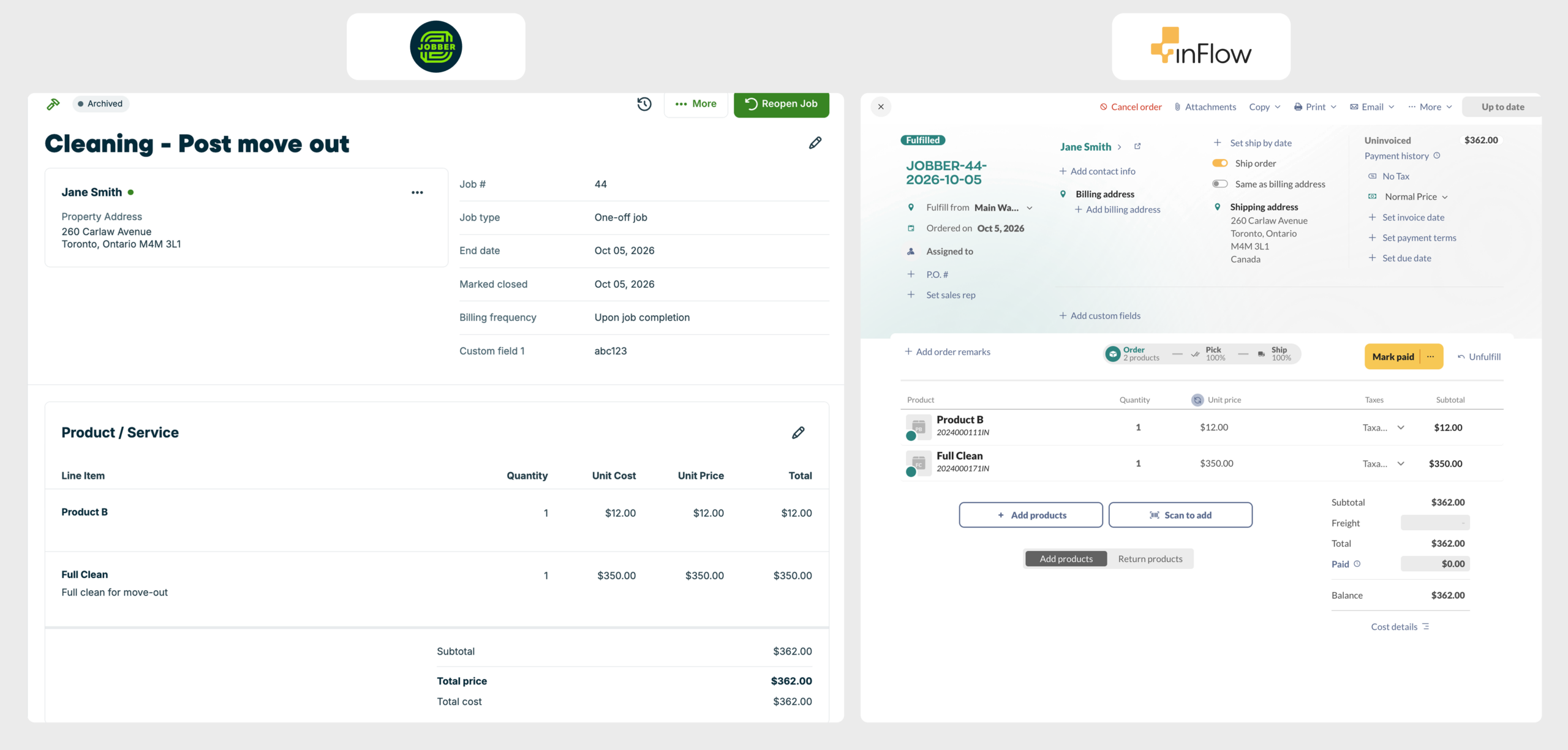Open the Email dropdown menu
The width and height of the screenshot is (1568, 750).
[1372, 107]
